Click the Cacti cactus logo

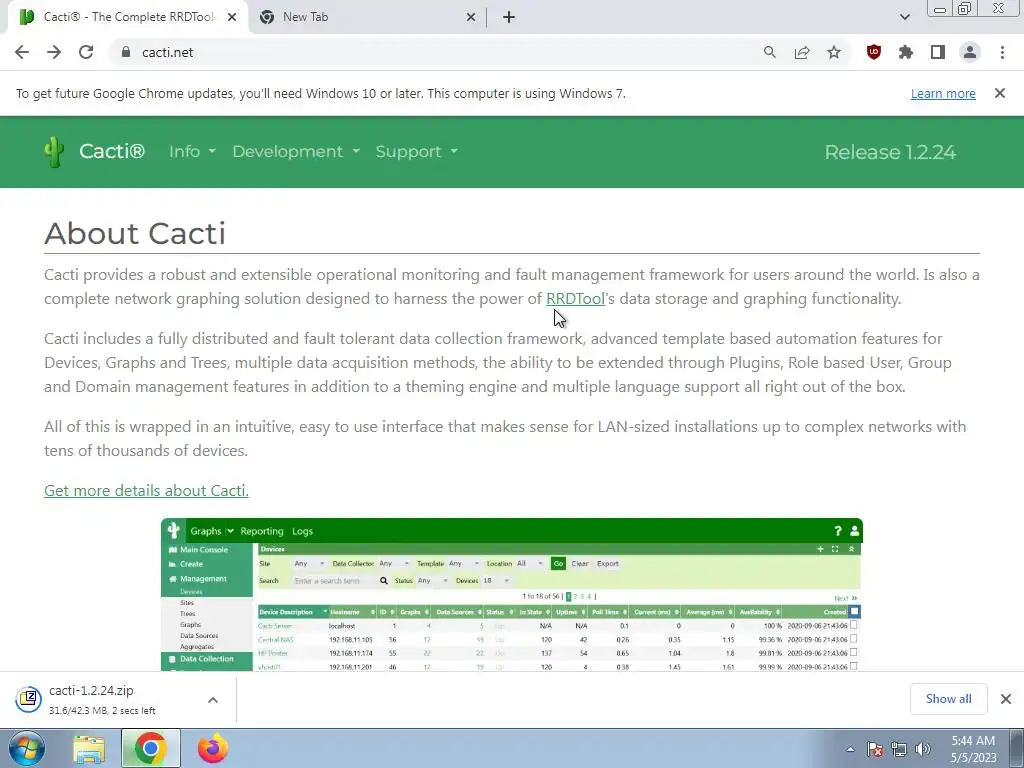(54, 152)
